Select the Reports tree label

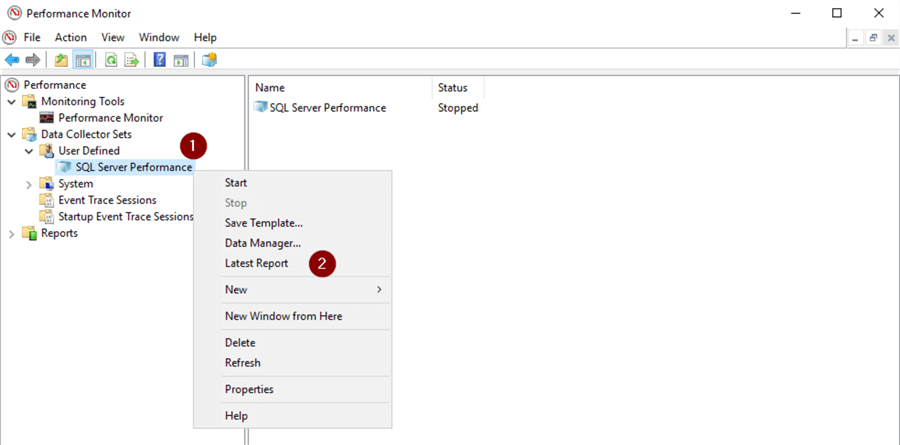[x=59, y=233]
